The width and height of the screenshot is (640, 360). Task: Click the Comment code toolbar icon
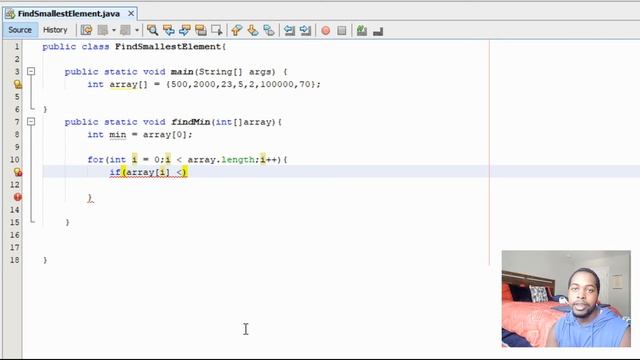(x=362, y=30)
